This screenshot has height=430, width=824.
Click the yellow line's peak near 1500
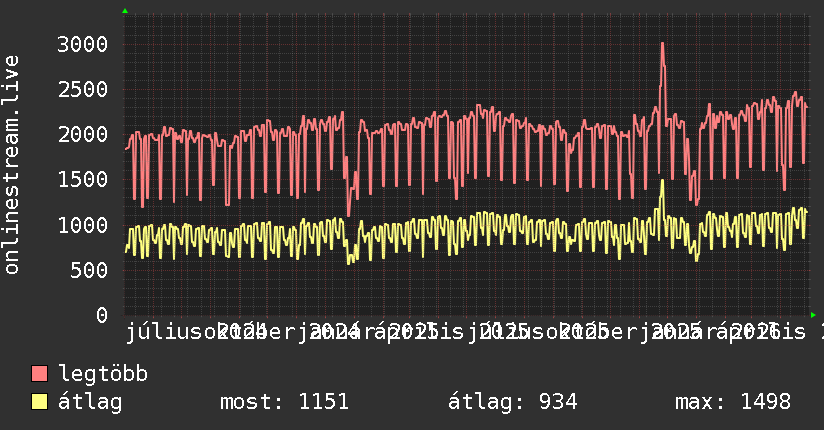[x=662, y=181]
